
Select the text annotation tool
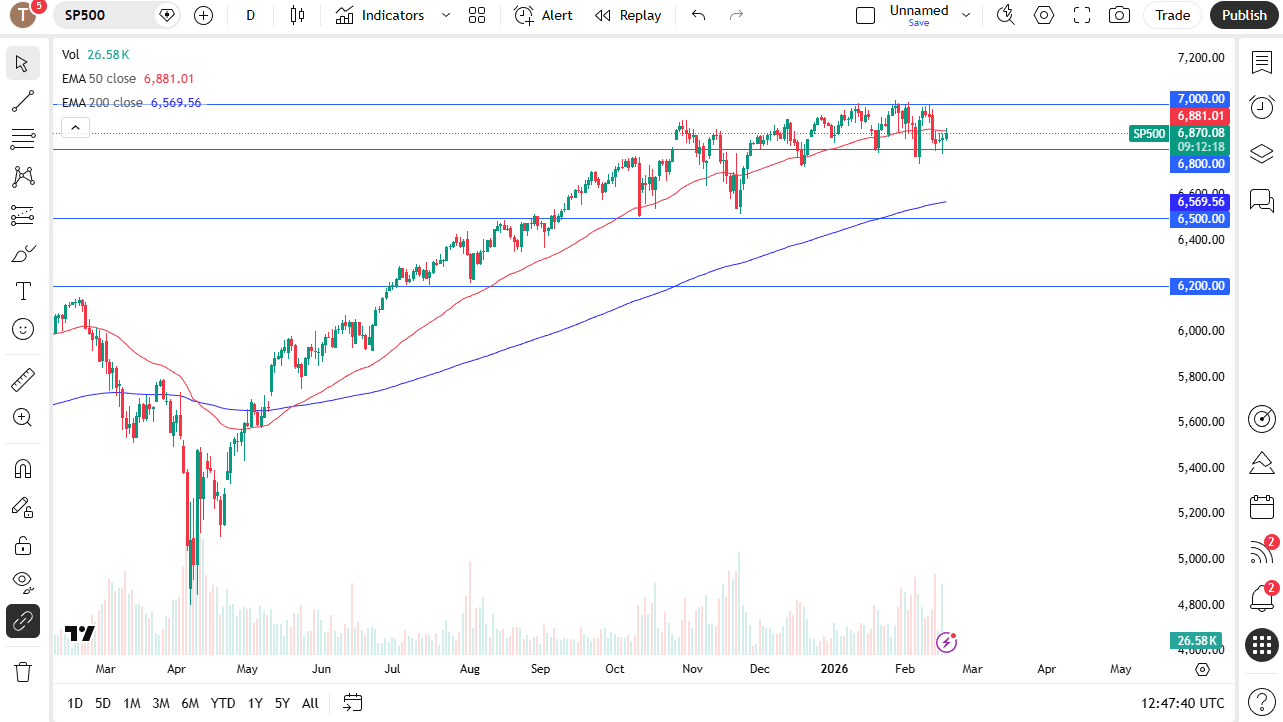point(23,291)
